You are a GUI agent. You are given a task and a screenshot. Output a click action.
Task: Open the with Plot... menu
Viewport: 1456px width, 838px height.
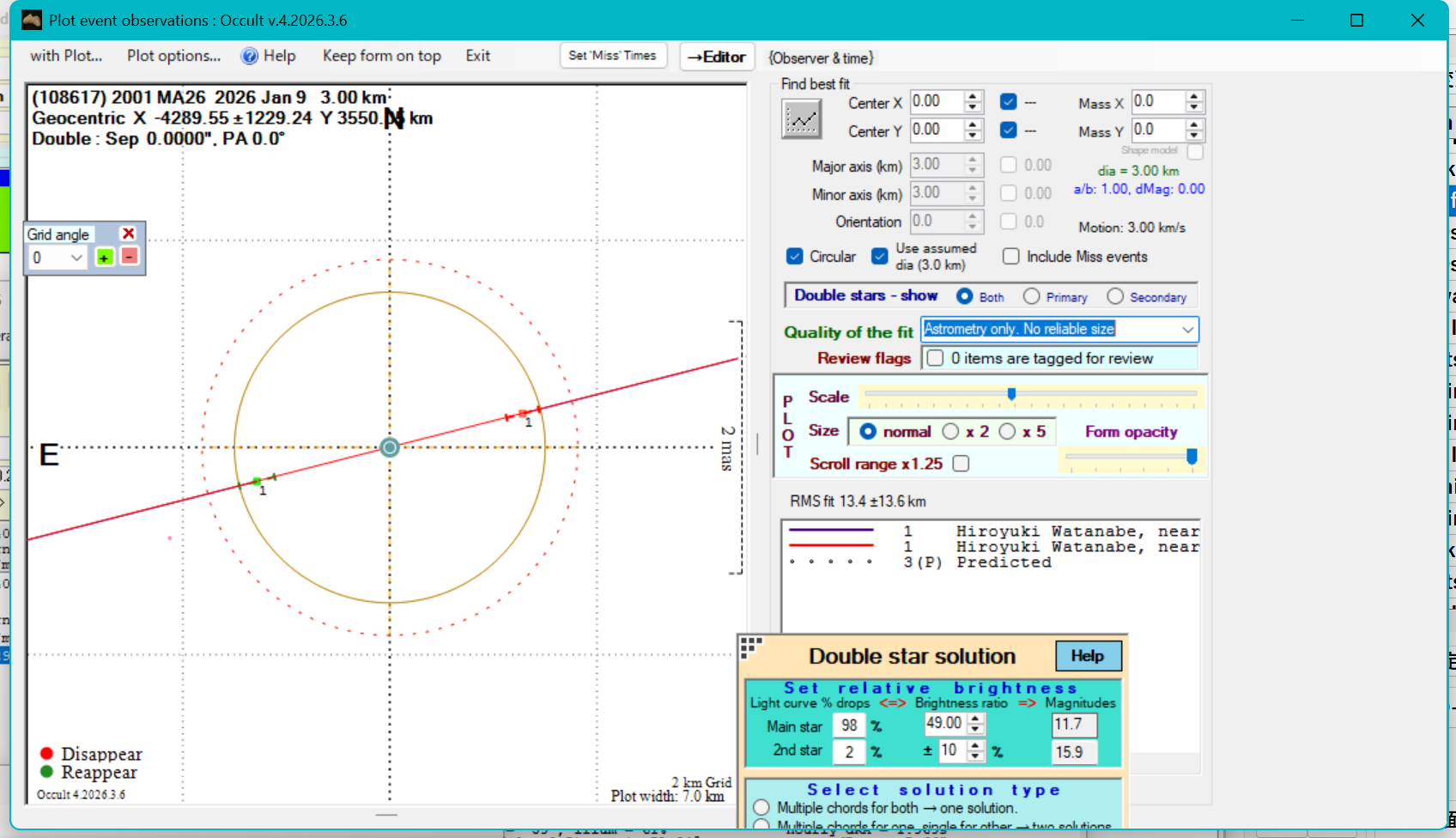coord(66,56)
